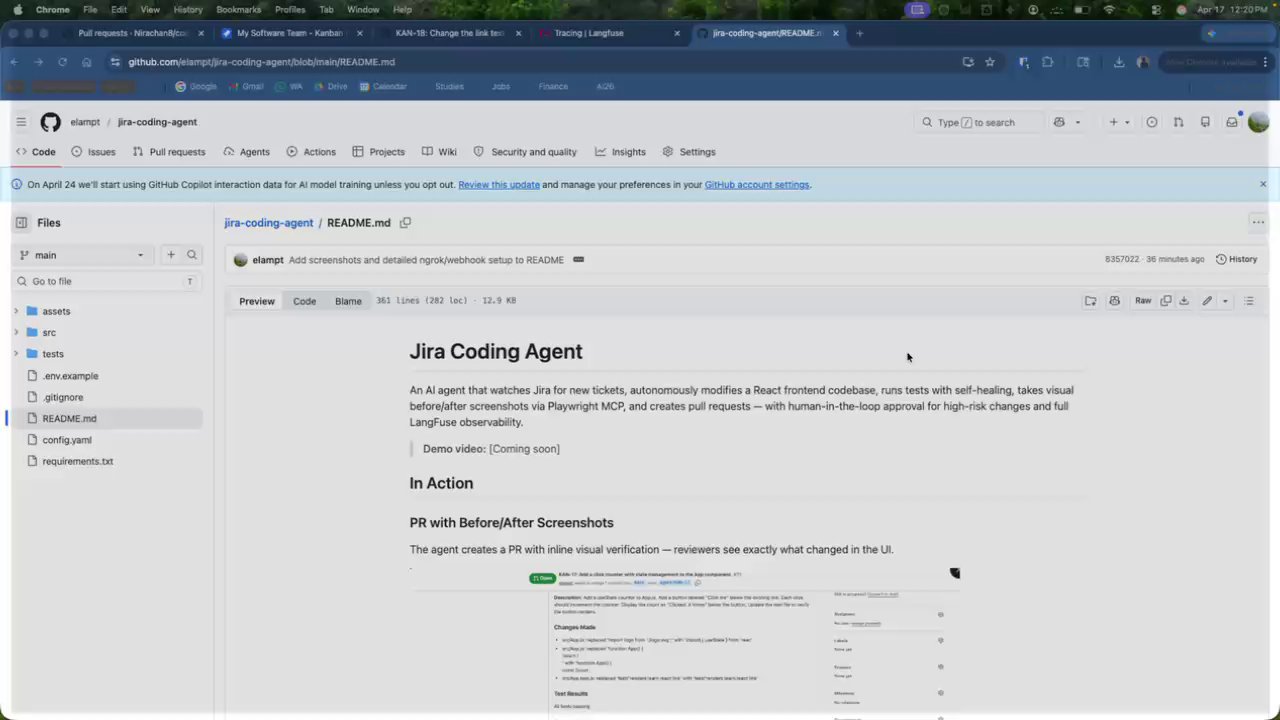Open the create new plus menu
The width and height of the screenshot is (1280, 720).
(1118, 122)
